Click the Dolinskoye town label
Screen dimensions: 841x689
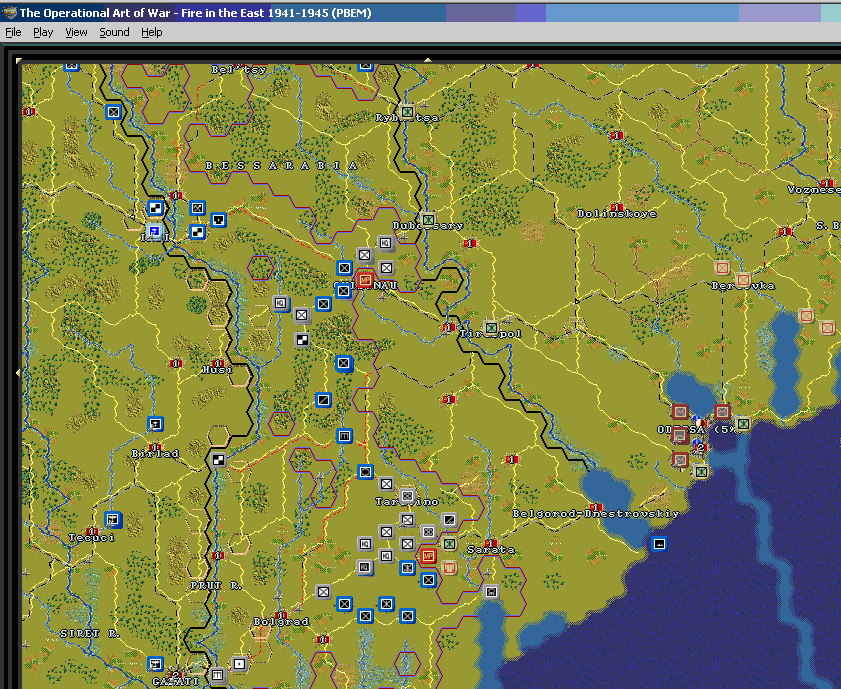coord(617,213)
